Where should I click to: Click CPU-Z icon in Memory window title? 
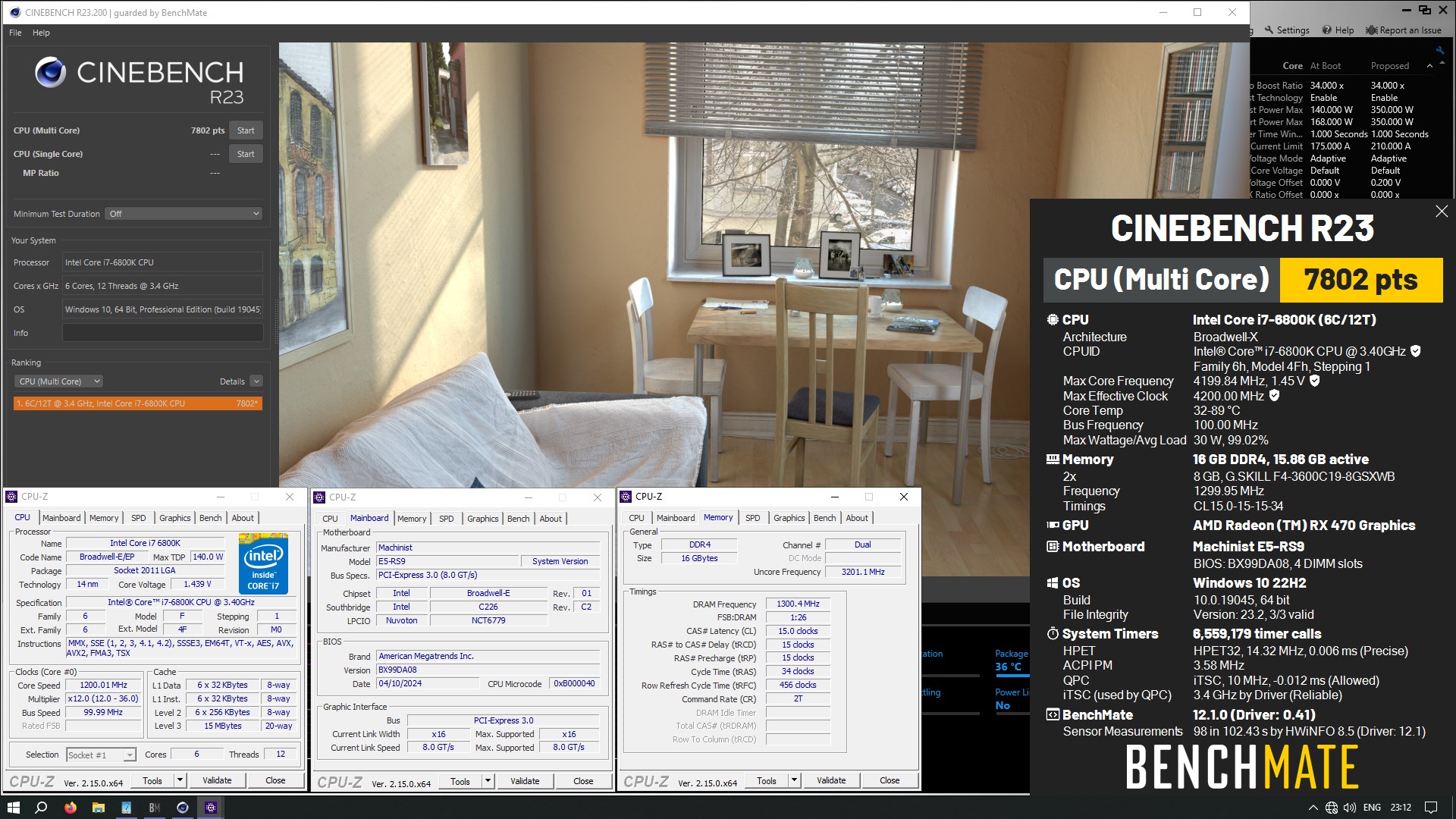point(626,497)
